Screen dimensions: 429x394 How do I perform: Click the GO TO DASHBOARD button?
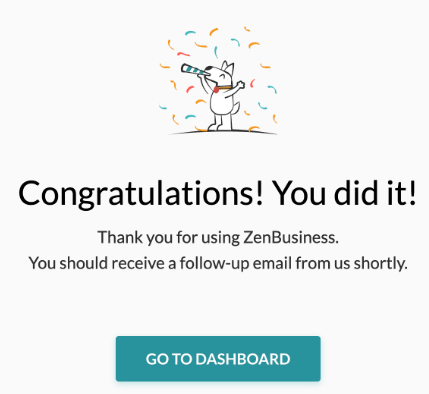coord(218,359)
